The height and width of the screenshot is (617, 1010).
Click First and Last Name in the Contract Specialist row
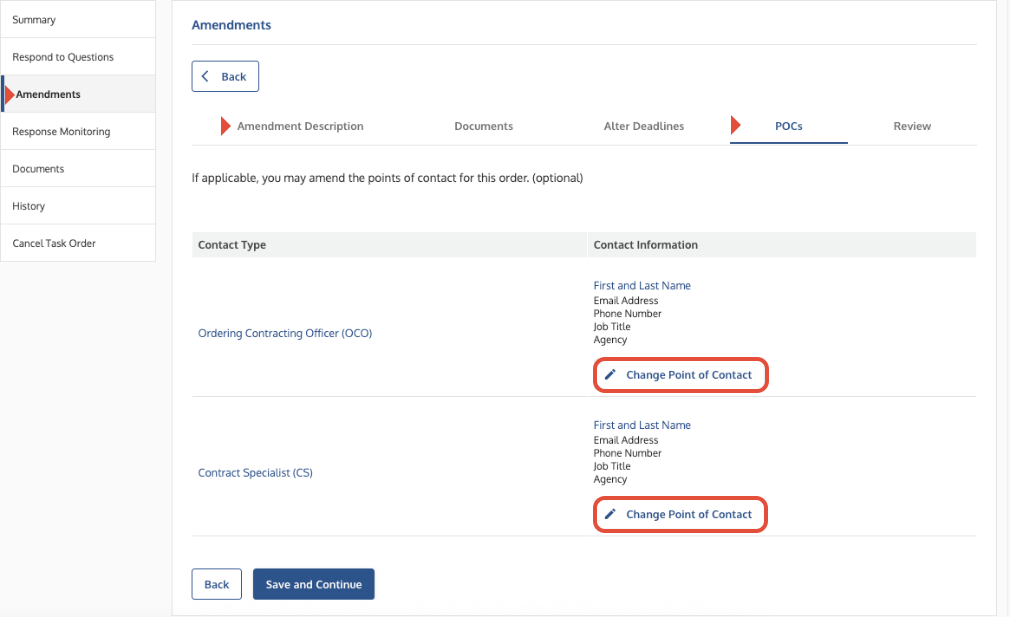pos(642,425)
